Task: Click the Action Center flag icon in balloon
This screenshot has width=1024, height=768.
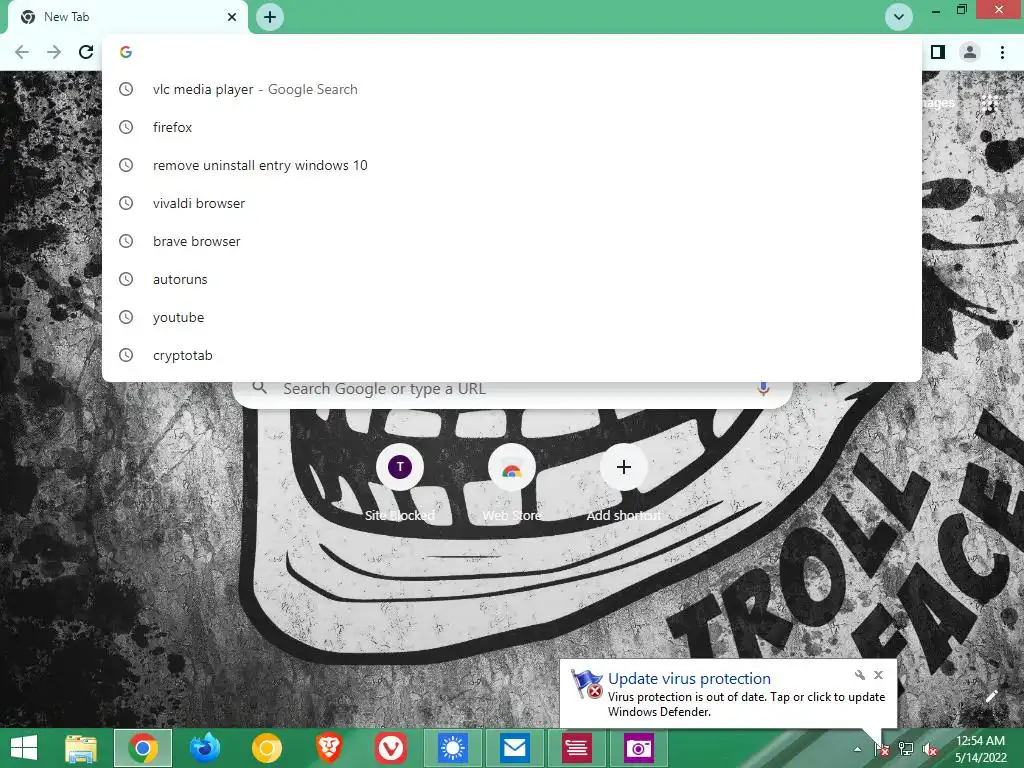Action: tap(586, 684)
